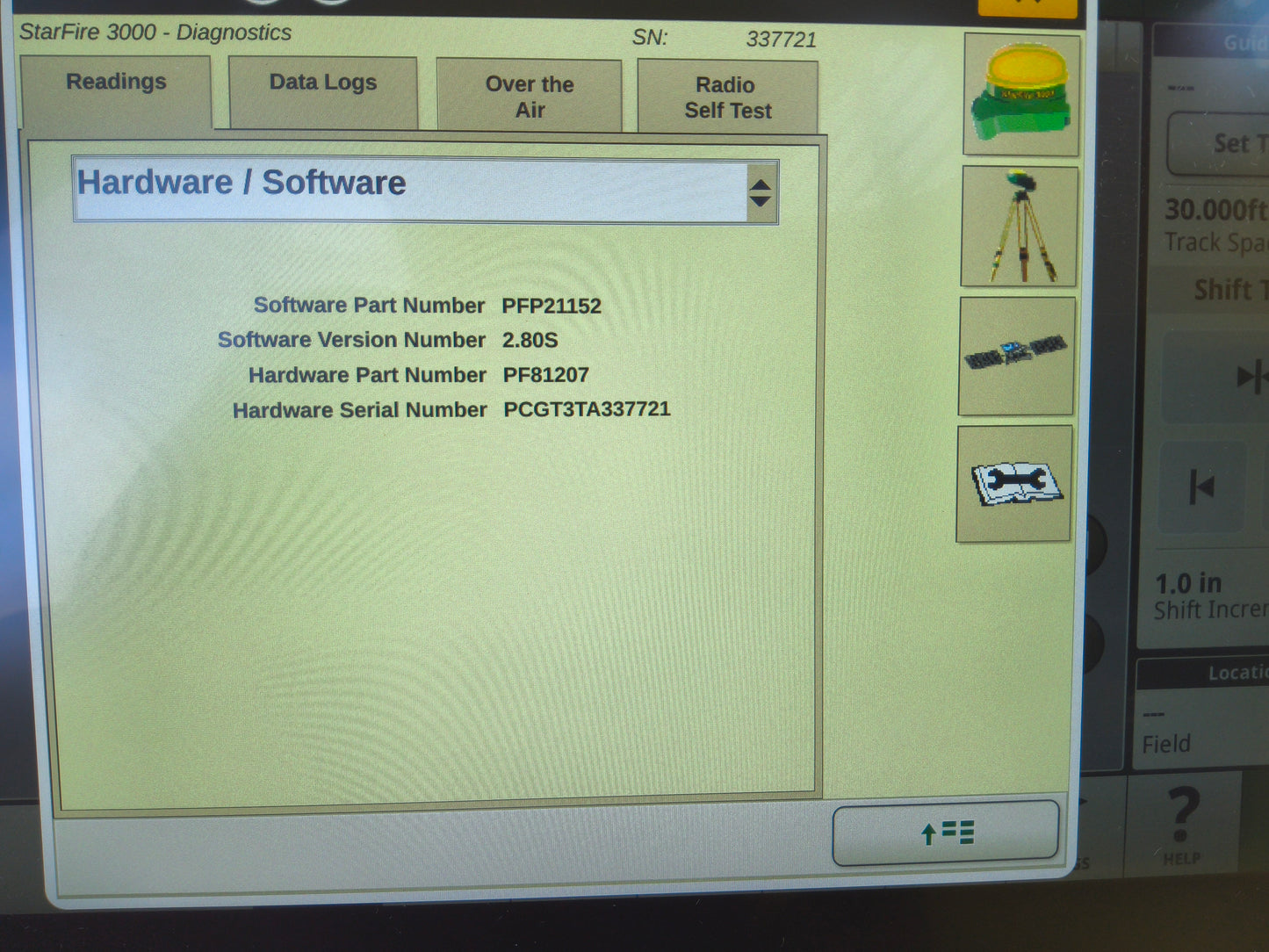
Task: Switch to the Readings tab
Action: pyautogui.click(x=116, y=91)
